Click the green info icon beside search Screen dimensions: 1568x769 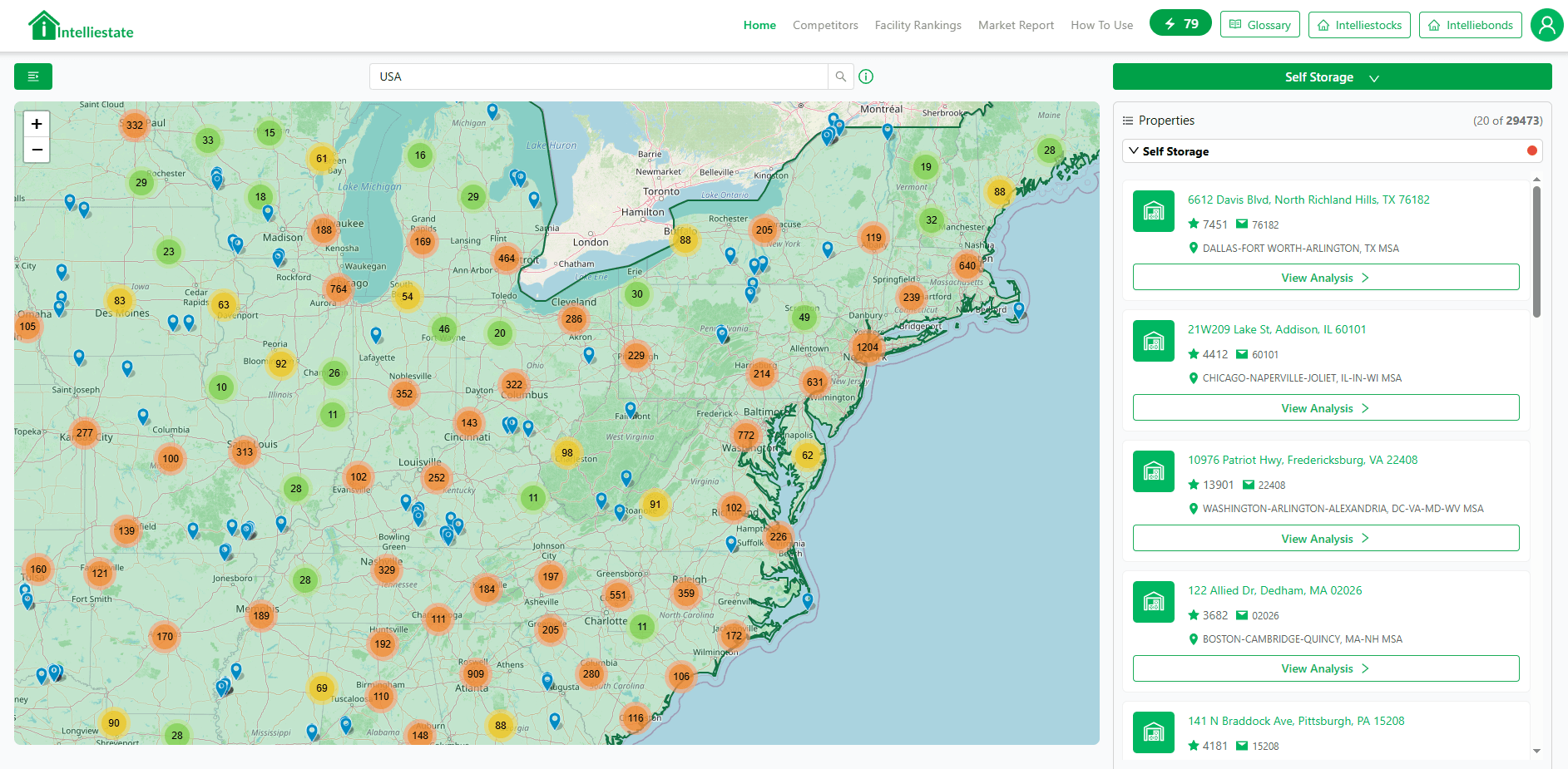coord(866,76)
